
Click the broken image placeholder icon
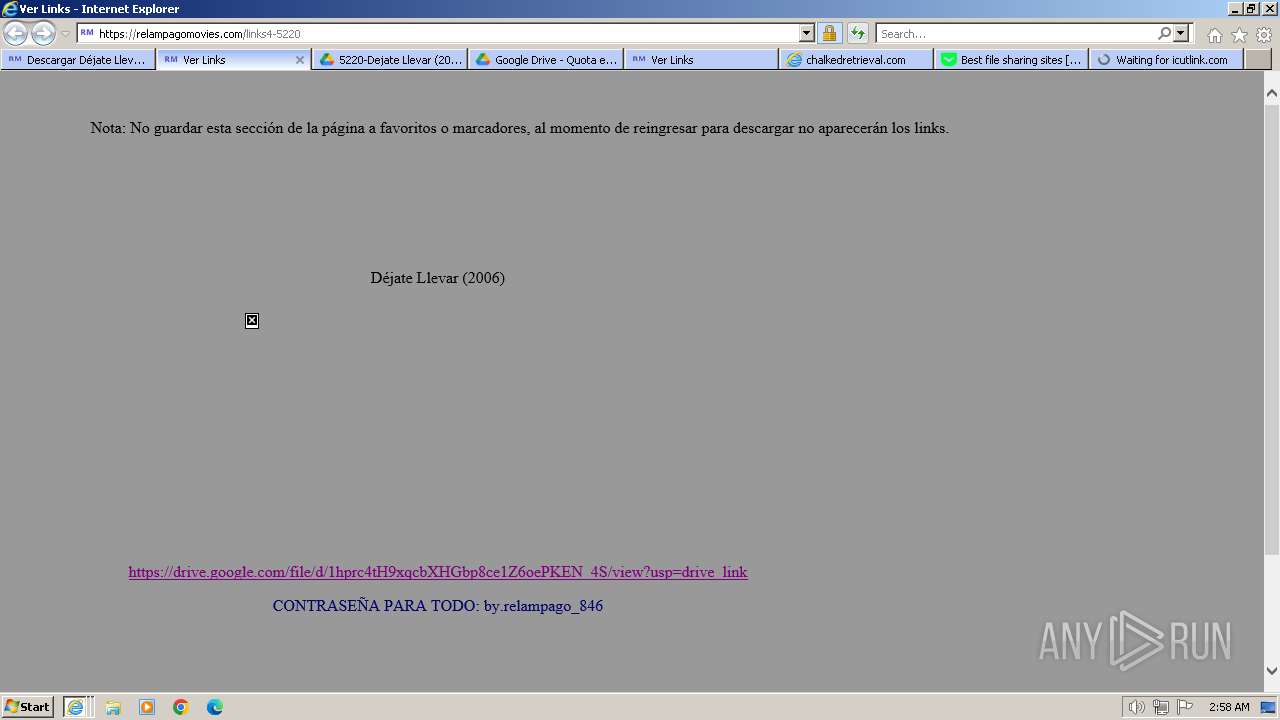[252, 320]
